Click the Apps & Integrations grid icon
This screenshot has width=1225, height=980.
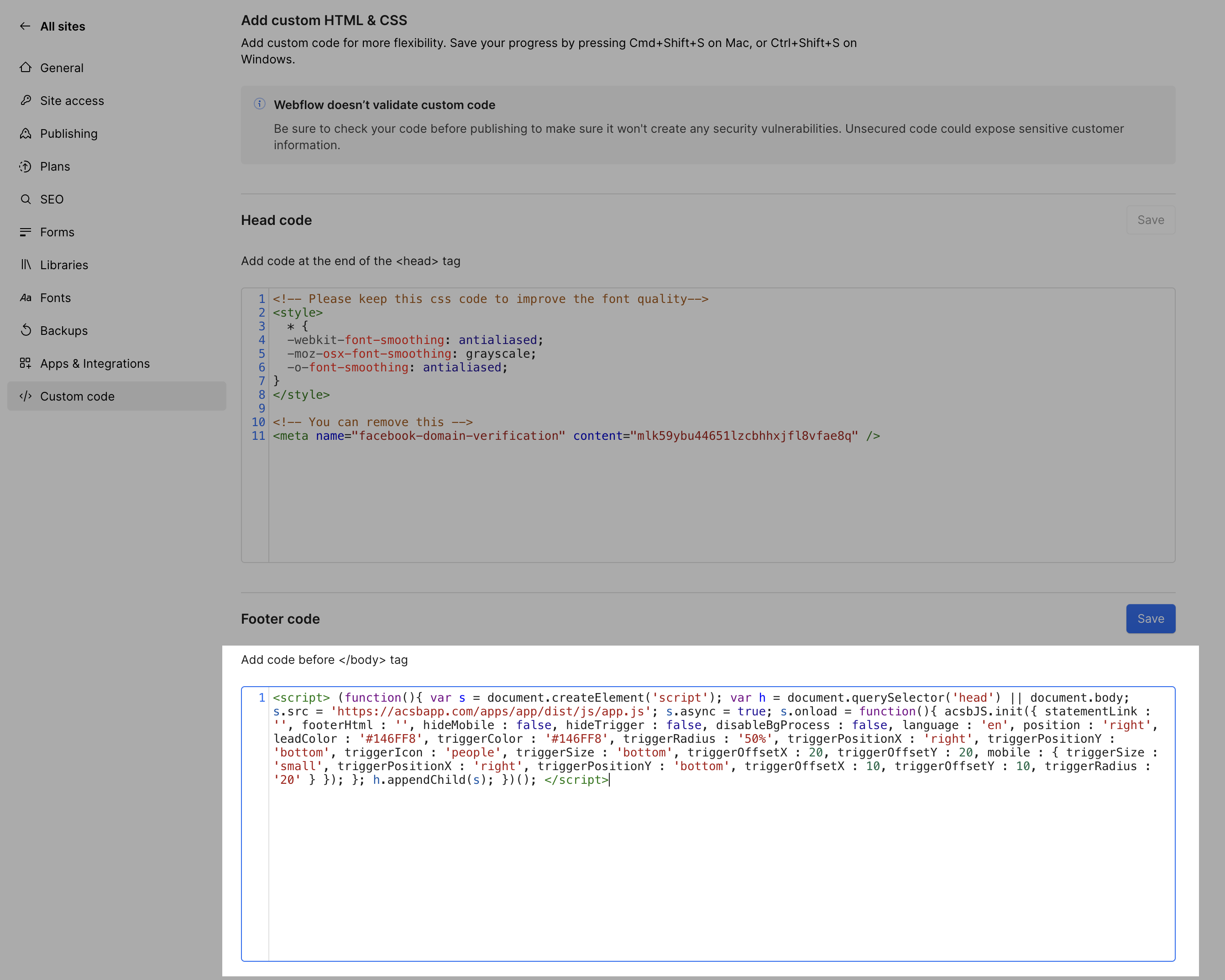point(26,364)
